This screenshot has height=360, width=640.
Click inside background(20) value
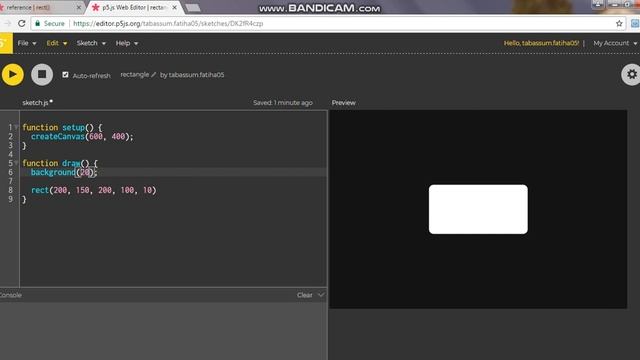point(85,172)
